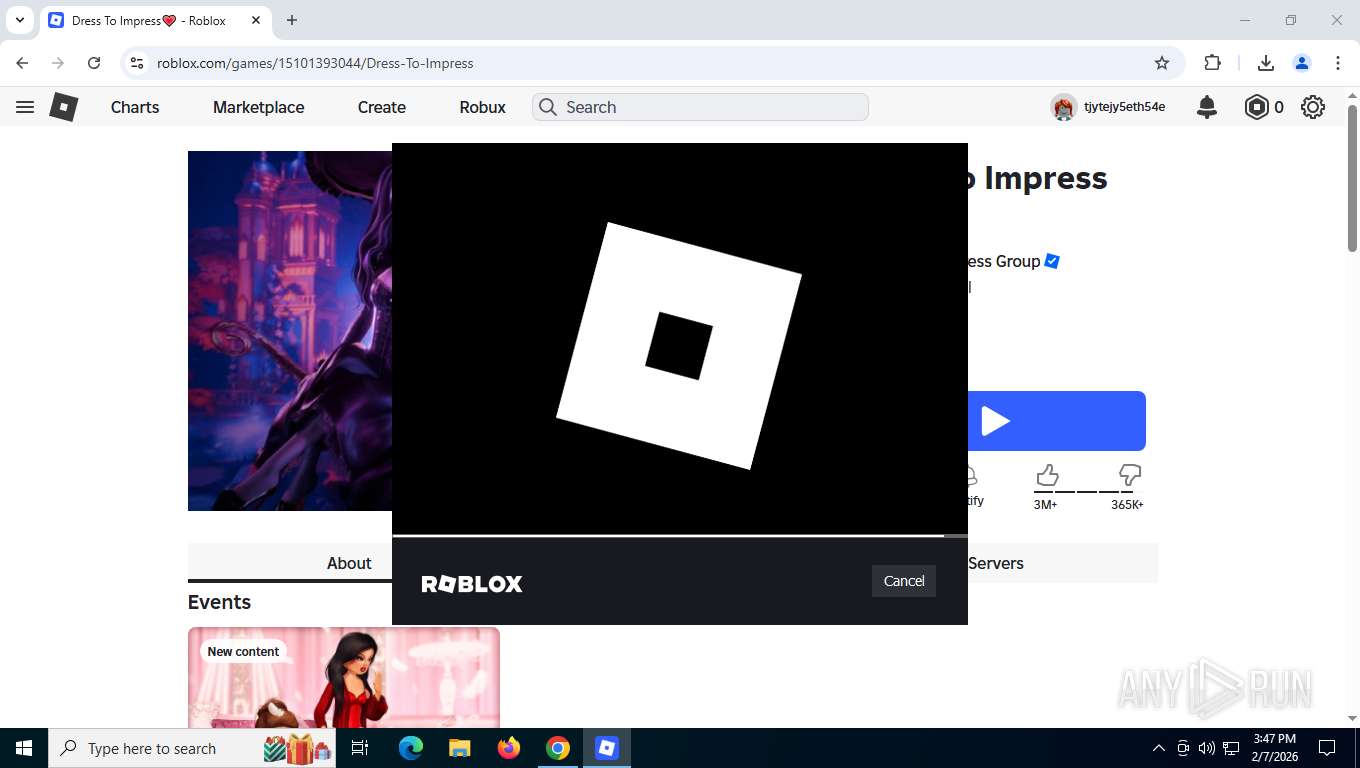Screen dimensions: 1360x768
Task: Open the Charts page
Action: [135, 107]
